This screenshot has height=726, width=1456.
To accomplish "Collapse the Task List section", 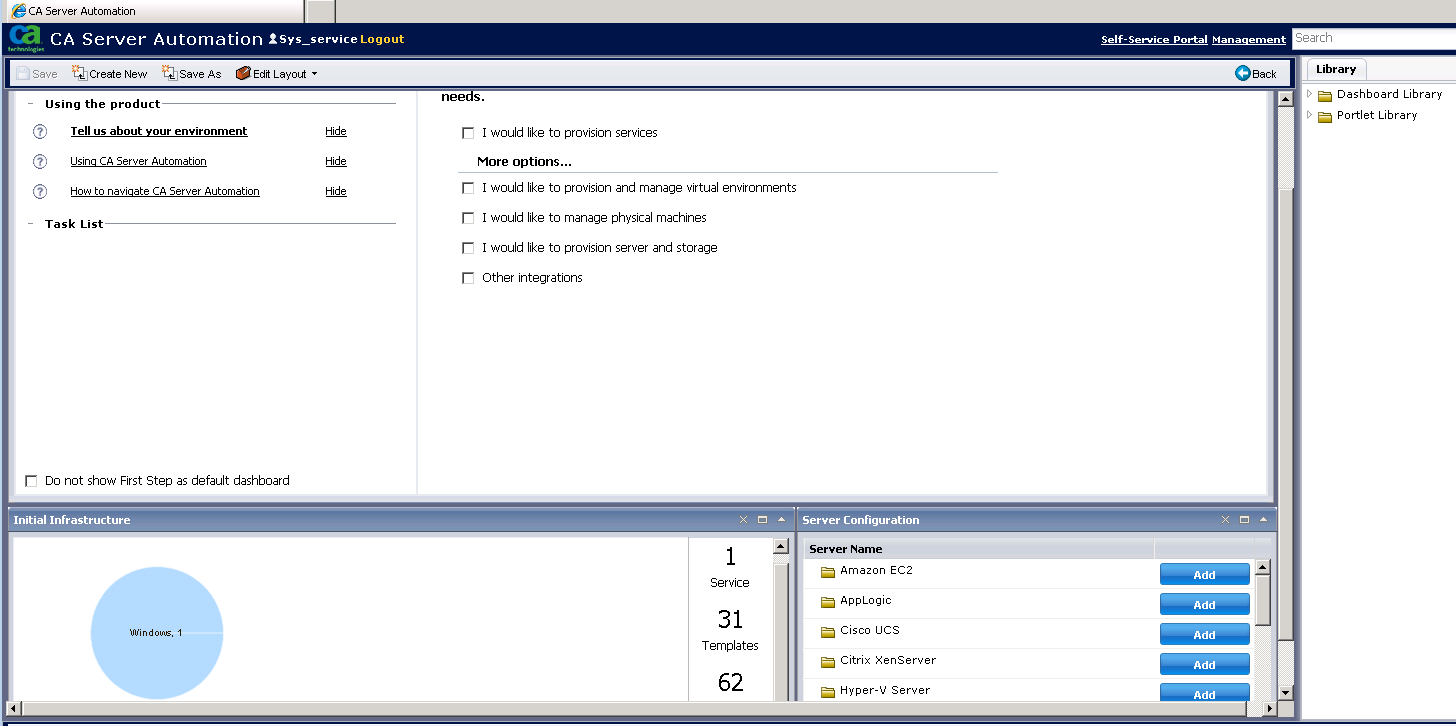I will [31, 224].
